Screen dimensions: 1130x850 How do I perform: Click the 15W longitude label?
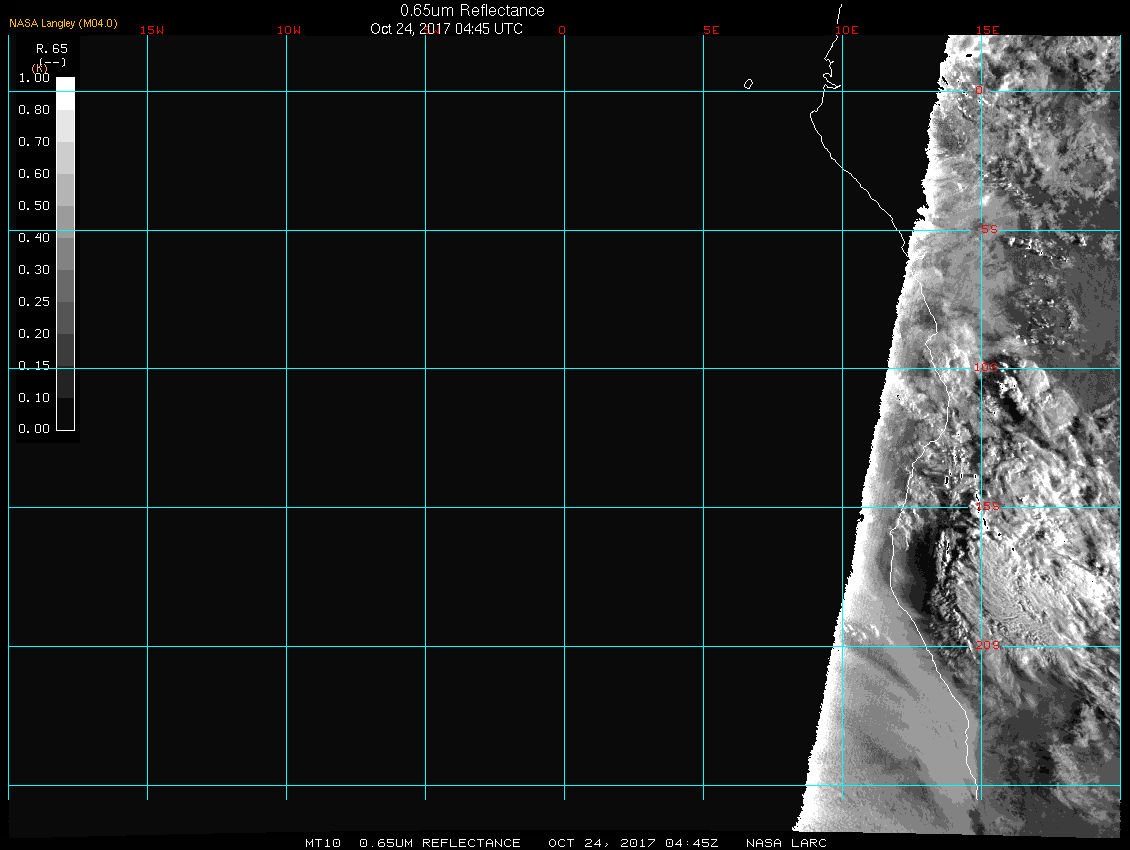[x=152, y=30]
